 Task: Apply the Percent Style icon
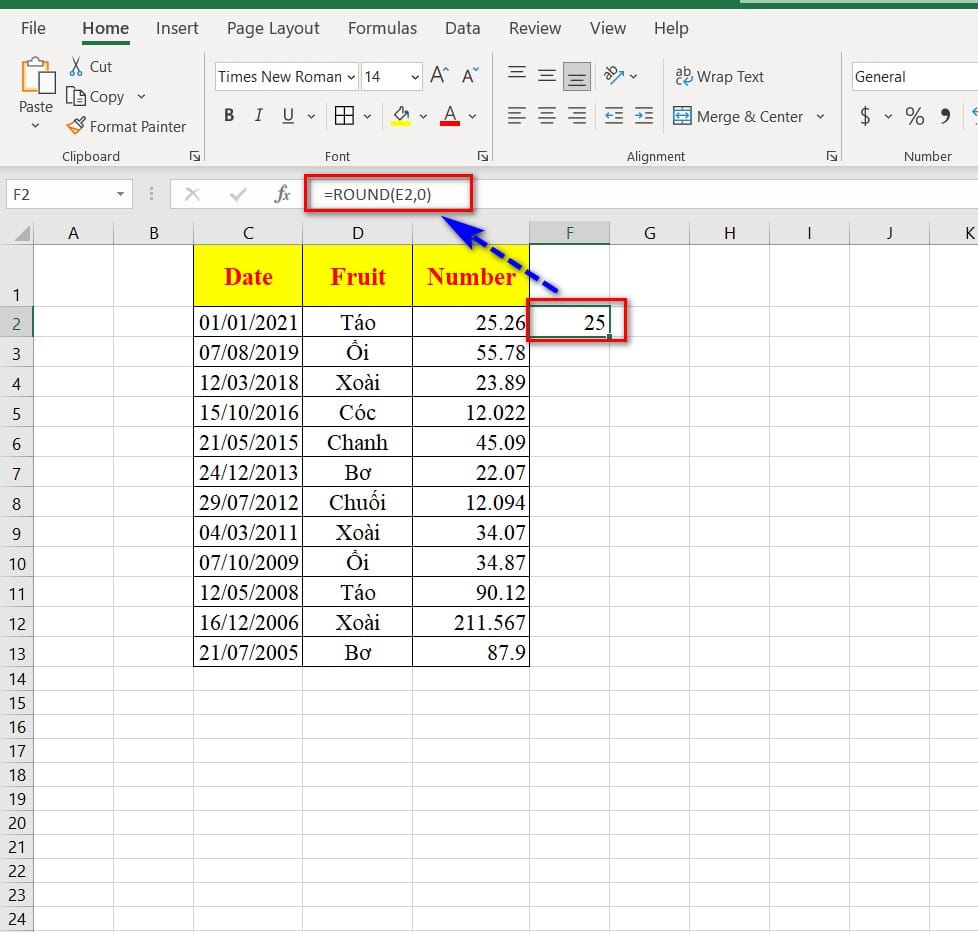point(914,115)
